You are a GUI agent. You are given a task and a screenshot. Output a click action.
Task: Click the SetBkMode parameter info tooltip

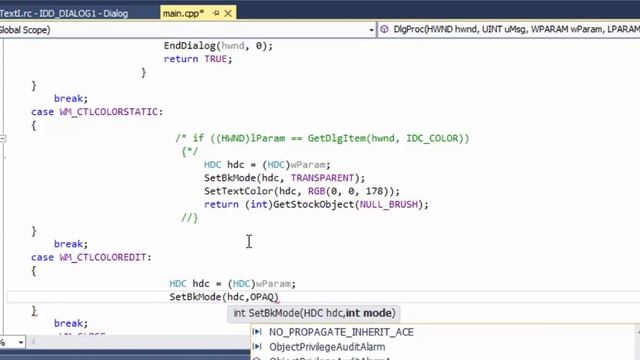tap(314, 313)
